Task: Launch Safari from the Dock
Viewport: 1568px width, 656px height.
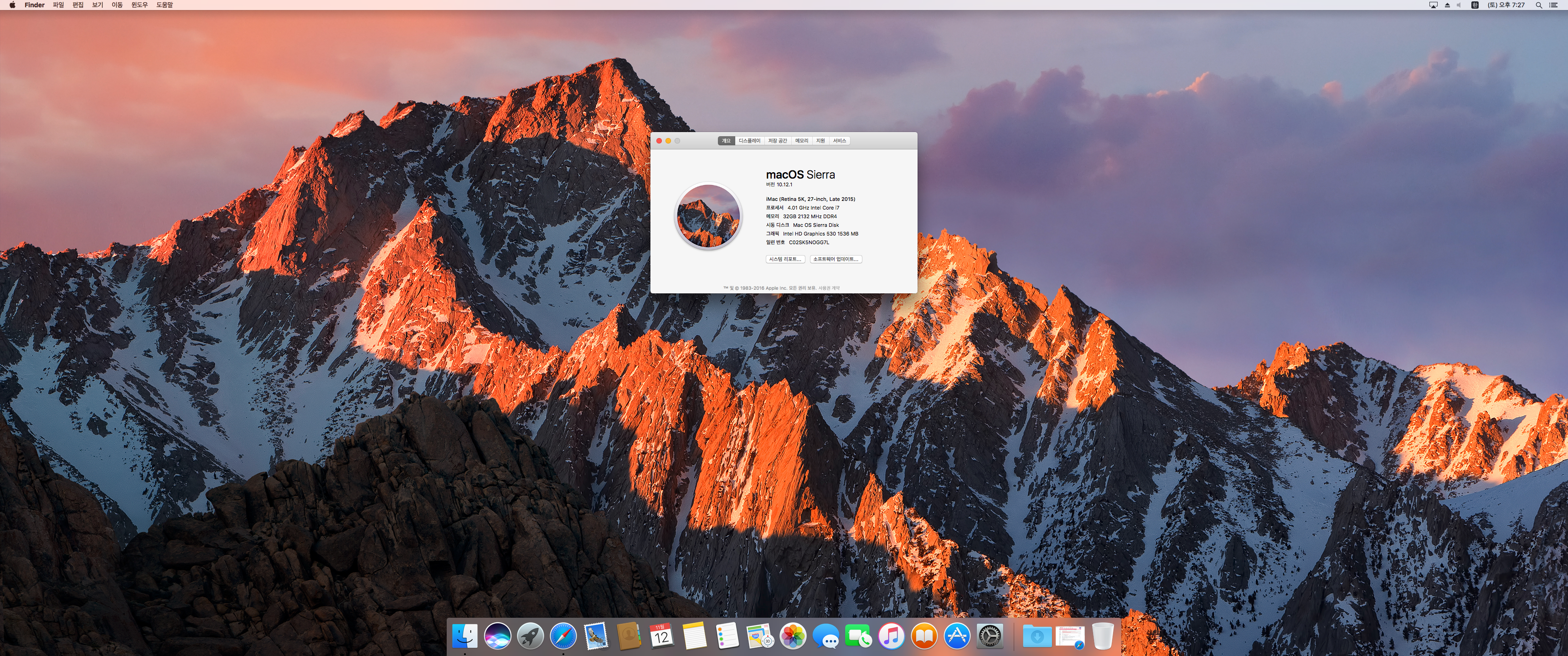Action: (563, 636)
